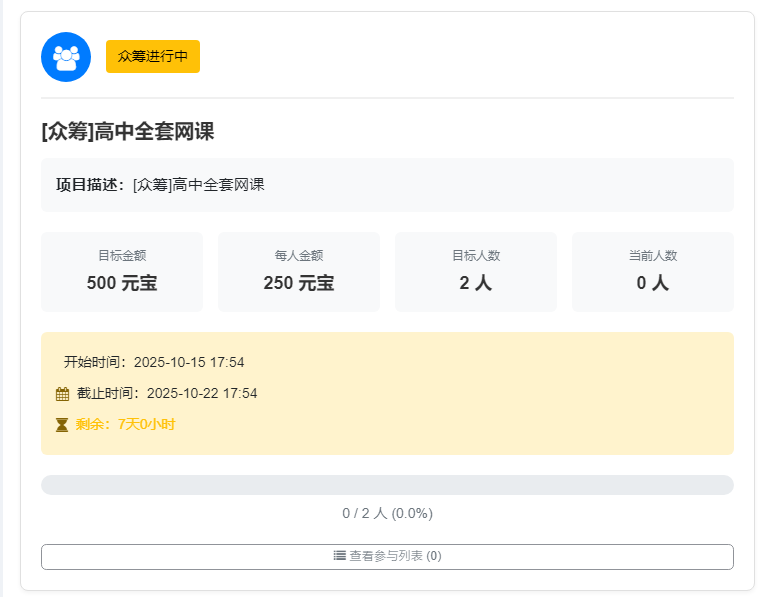Click the list icon in 查看参与列表
758x597 pixels.
tap(339, 556)
